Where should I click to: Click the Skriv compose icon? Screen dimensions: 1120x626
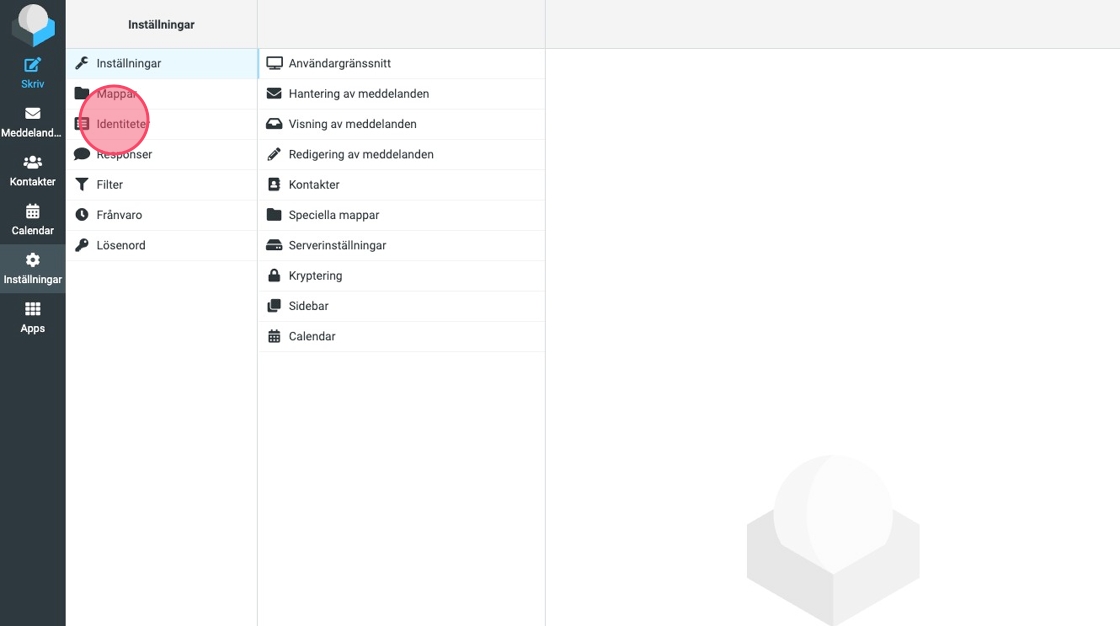coord(32,66)
